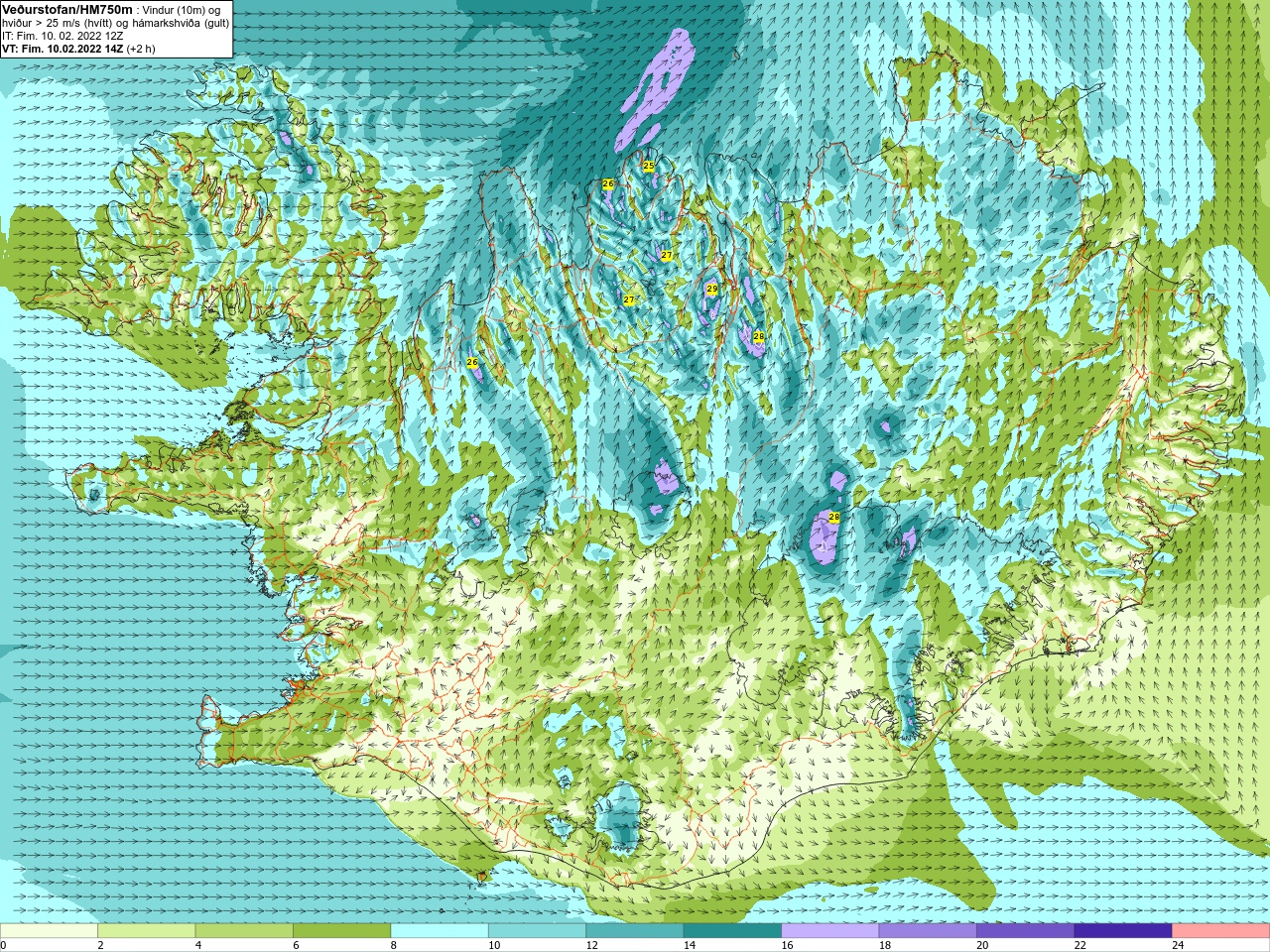Click the 'hviður > 25 m/s' description line
Screen dimensions: 1270x952
coord(115,23)
